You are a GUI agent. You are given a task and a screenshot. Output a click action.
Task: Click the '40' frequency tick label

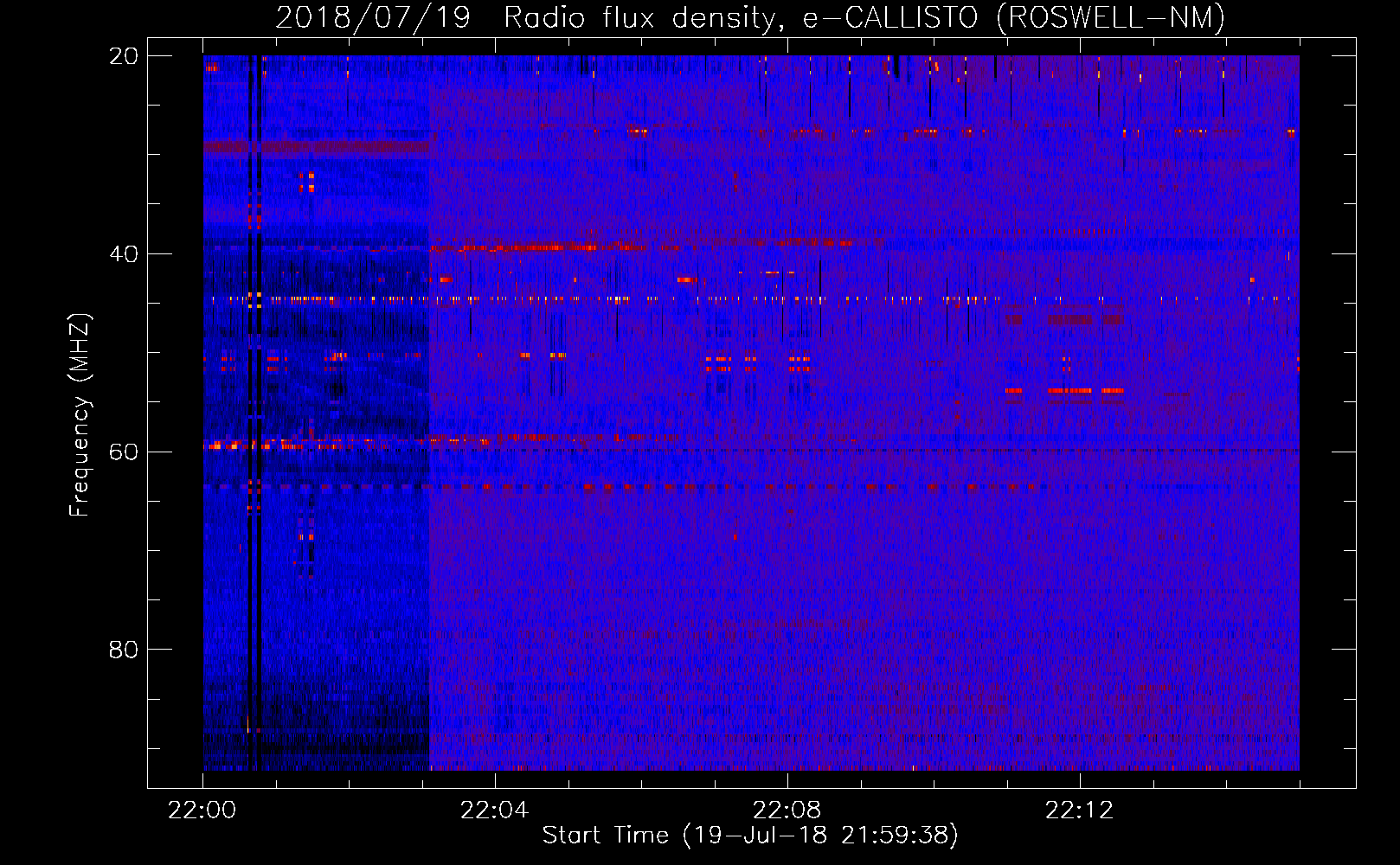pyautogui.click(x=124, y=254)
